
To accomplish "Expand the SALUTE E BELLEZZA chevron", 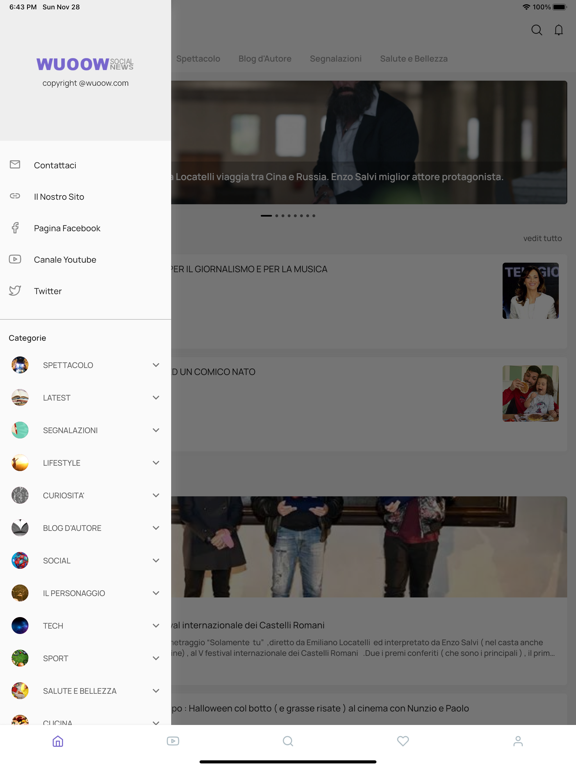I will coord(156,691).
